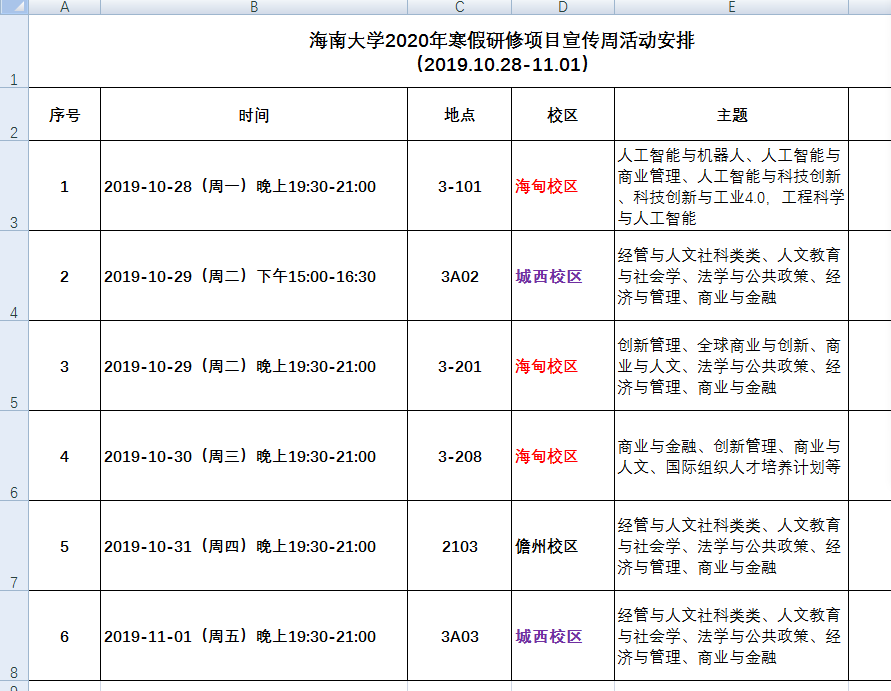Viewport: 891px width, 691px height.
Task: Click the topic cell starting 商业与金融、创新管理
Action: [731, 456]
